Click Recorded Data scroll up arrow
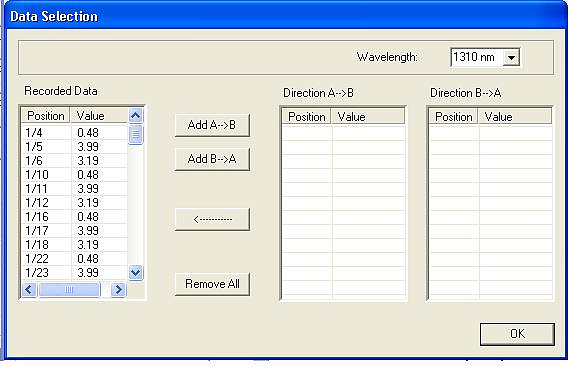 click(x=135, y=116)
